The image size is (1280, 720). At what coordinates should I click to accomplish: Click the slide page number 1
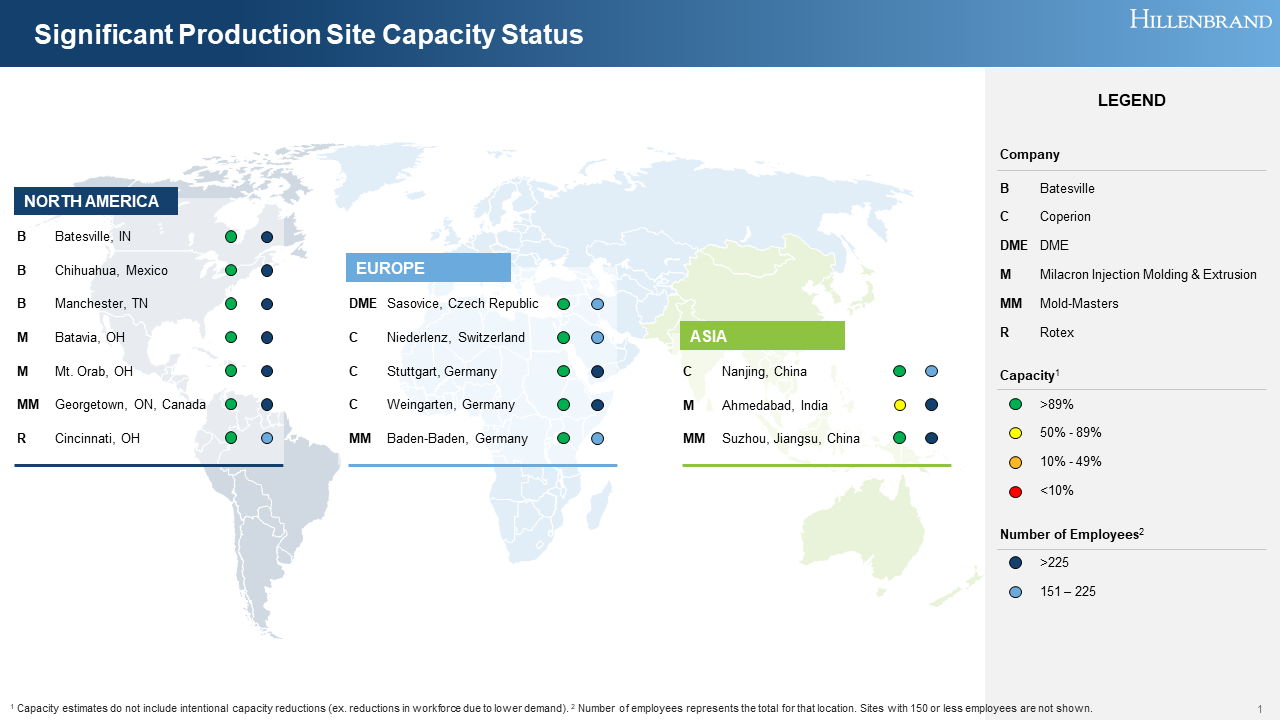[1260, 709]
